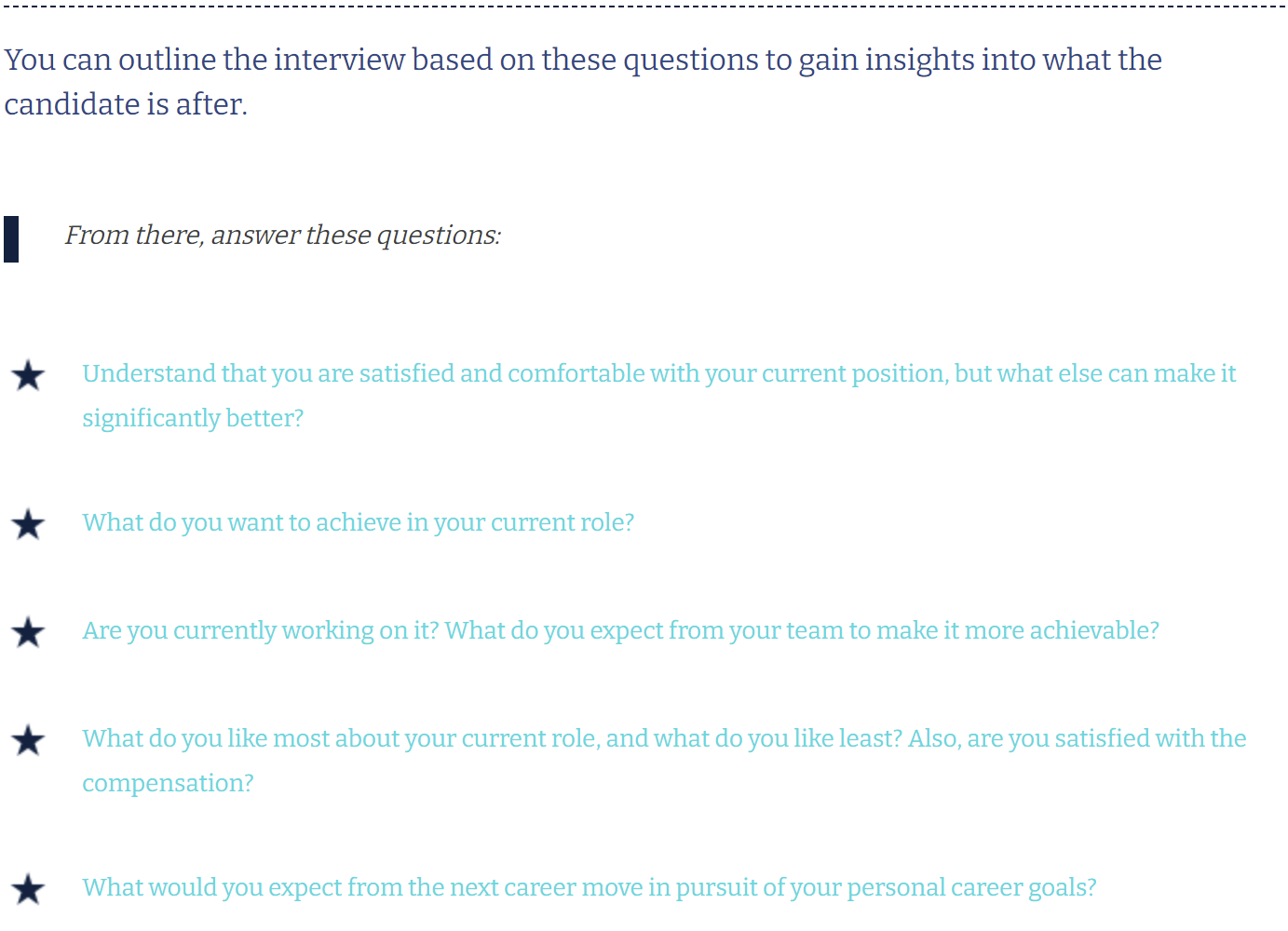Click the dashed divider line at the top
Viewport: 1288px width, 931px height.
pos(644,7)
